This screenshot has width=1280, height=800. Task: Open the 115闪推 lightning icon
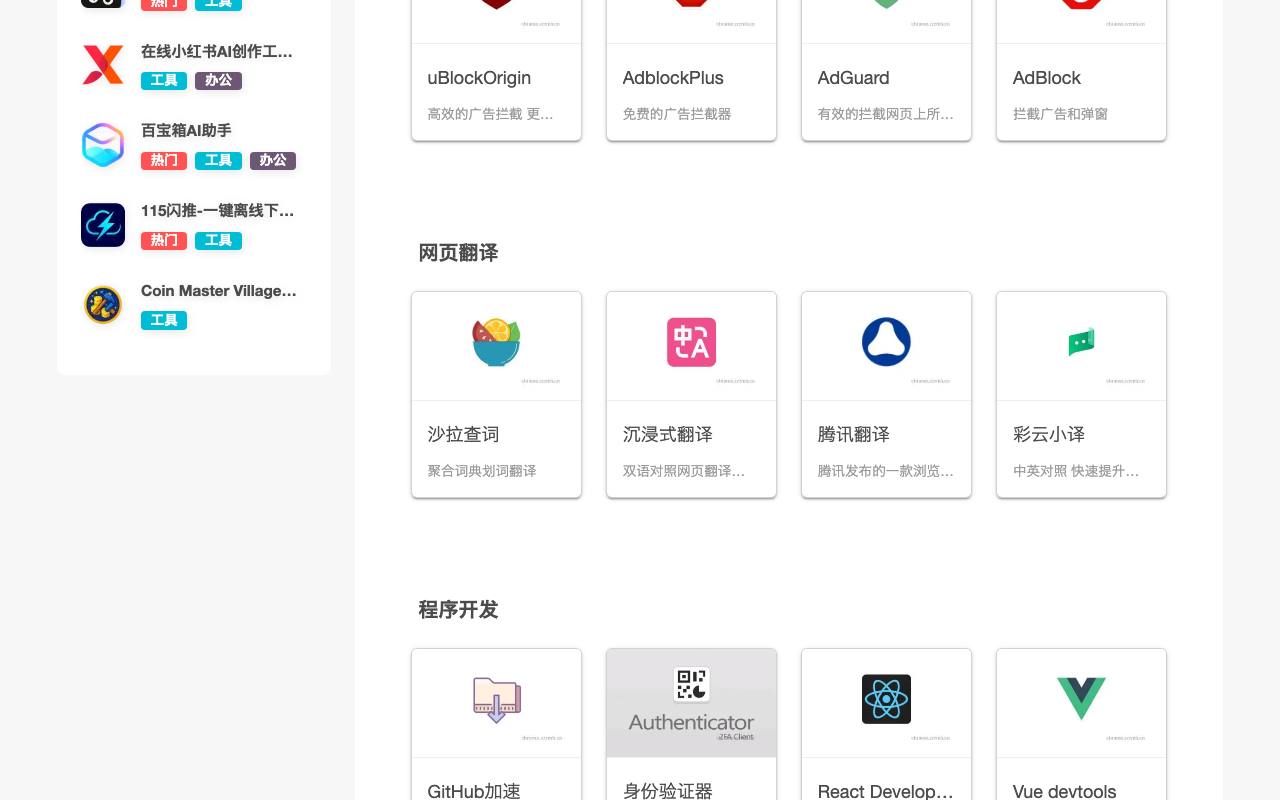pos(103,225)
